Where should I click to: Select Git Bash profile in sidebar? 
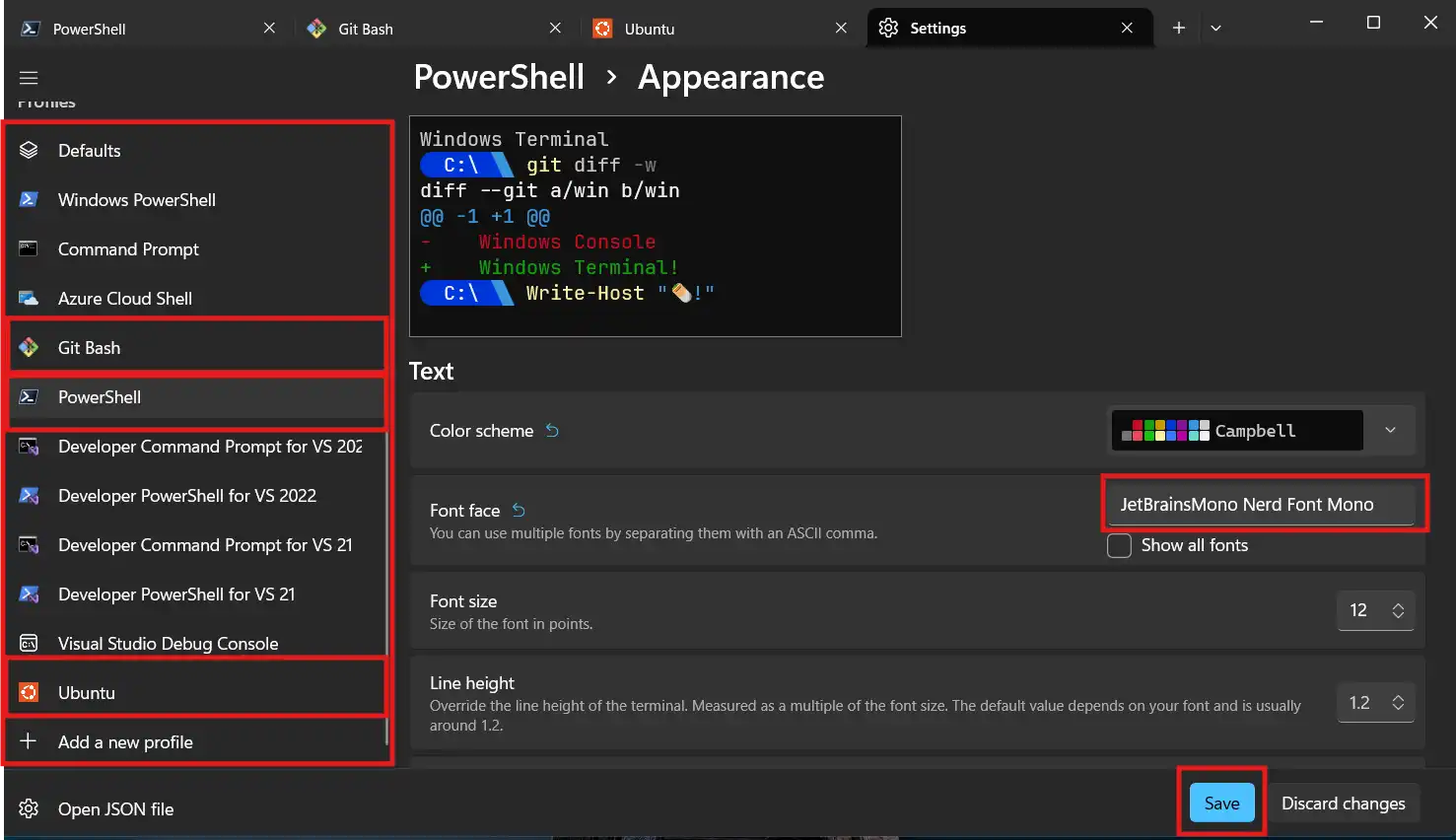click(x=197, y=347)
